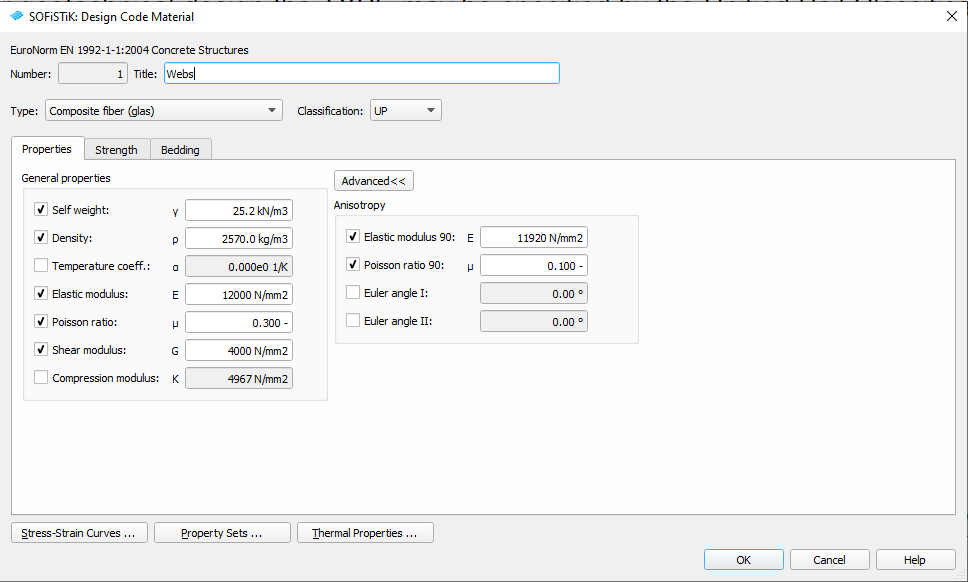Image resolution: width=968 pixels, height=582 pixels.
Task: Click the SOFiSTiK logo icon in title bar
Action: [17, 16]
